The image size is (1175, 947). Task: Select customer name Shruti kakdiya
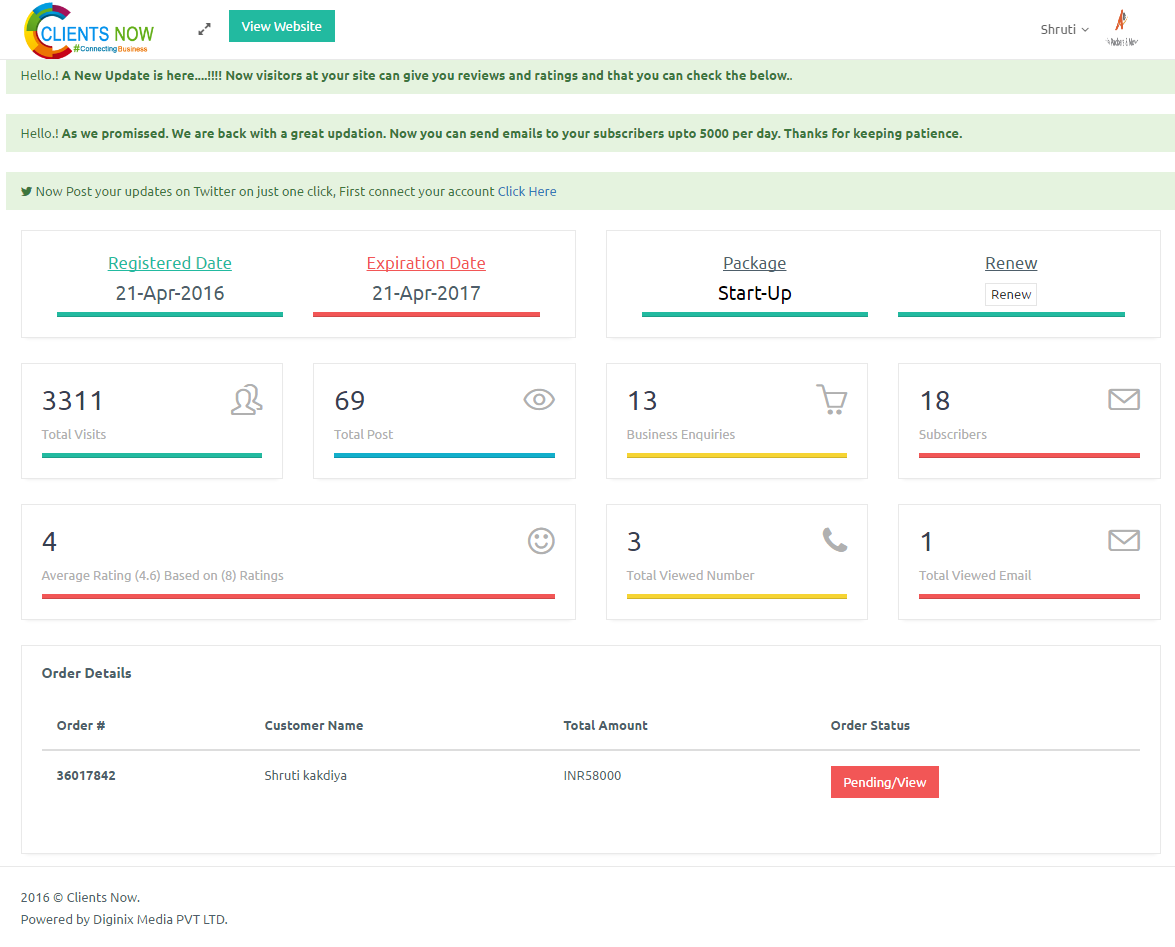[x=306, y=775]
